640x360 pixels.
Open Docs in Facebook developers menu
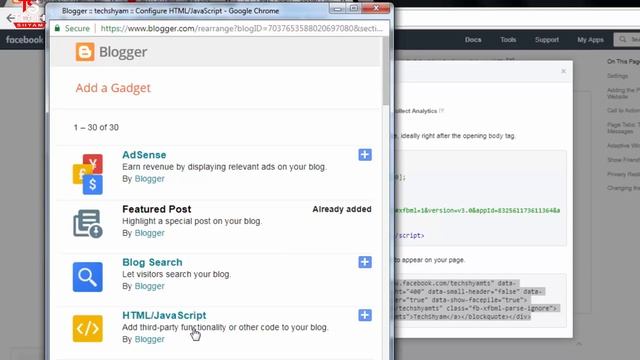tap(473, 40)
